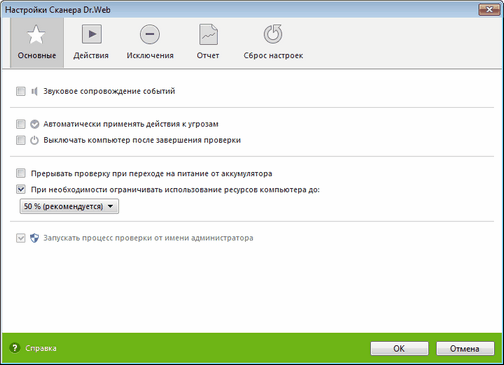Click the speaker icon beside Звуковое сопровождение
Image resolution: width=504 pixels, height=365 pixels.
tap(34, 91)
